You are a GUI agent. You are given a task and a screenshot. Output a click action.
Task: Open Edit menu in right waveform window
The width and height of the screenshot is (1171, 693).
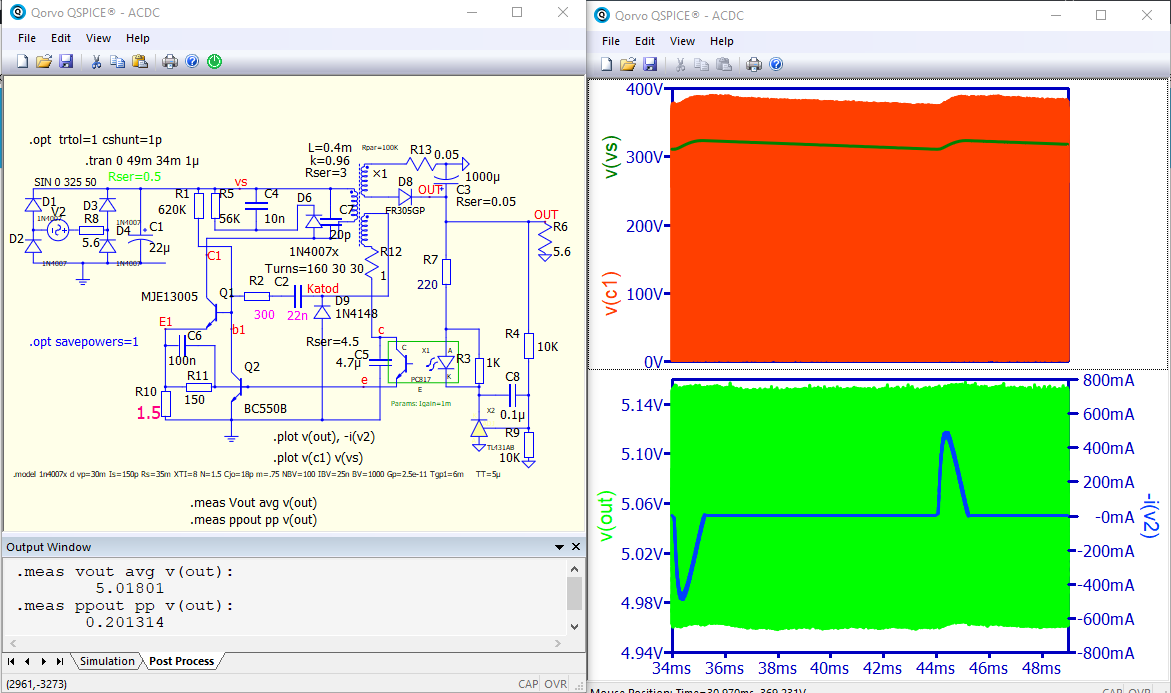coord(644,41)
